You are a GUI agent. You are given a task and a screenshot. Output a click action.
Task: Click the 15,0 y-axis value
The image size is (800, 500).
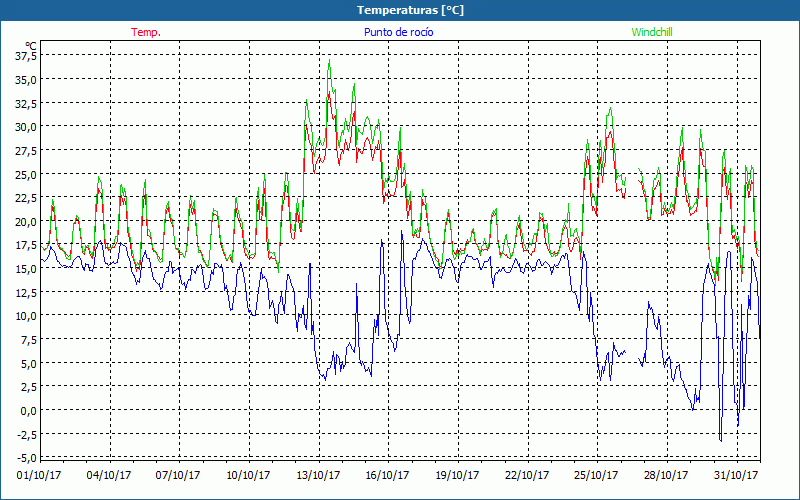(x=26, y=268)
